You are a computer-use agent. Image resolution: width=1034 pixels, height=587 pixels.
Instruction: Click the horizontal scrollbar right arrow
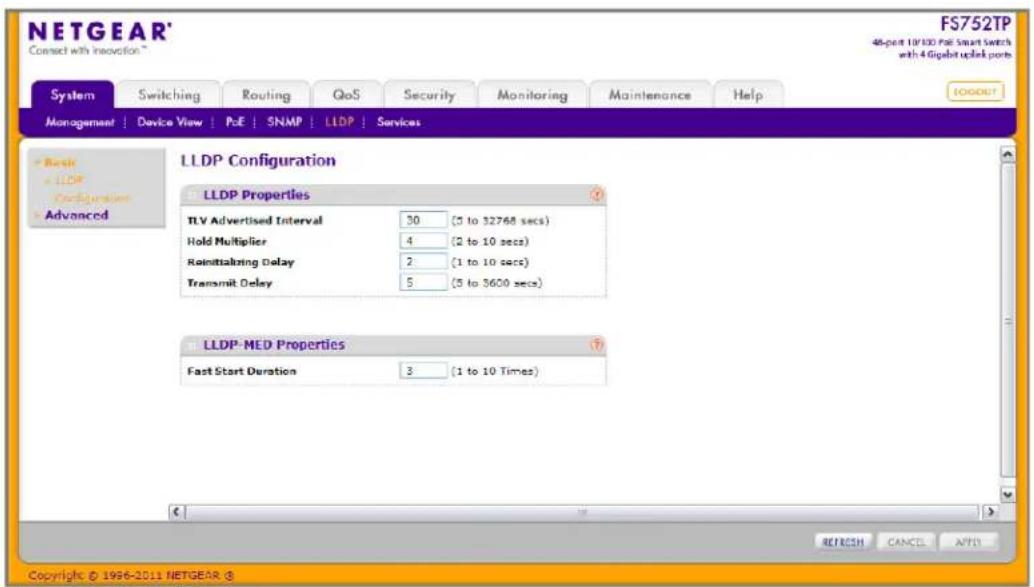(990, 512)
